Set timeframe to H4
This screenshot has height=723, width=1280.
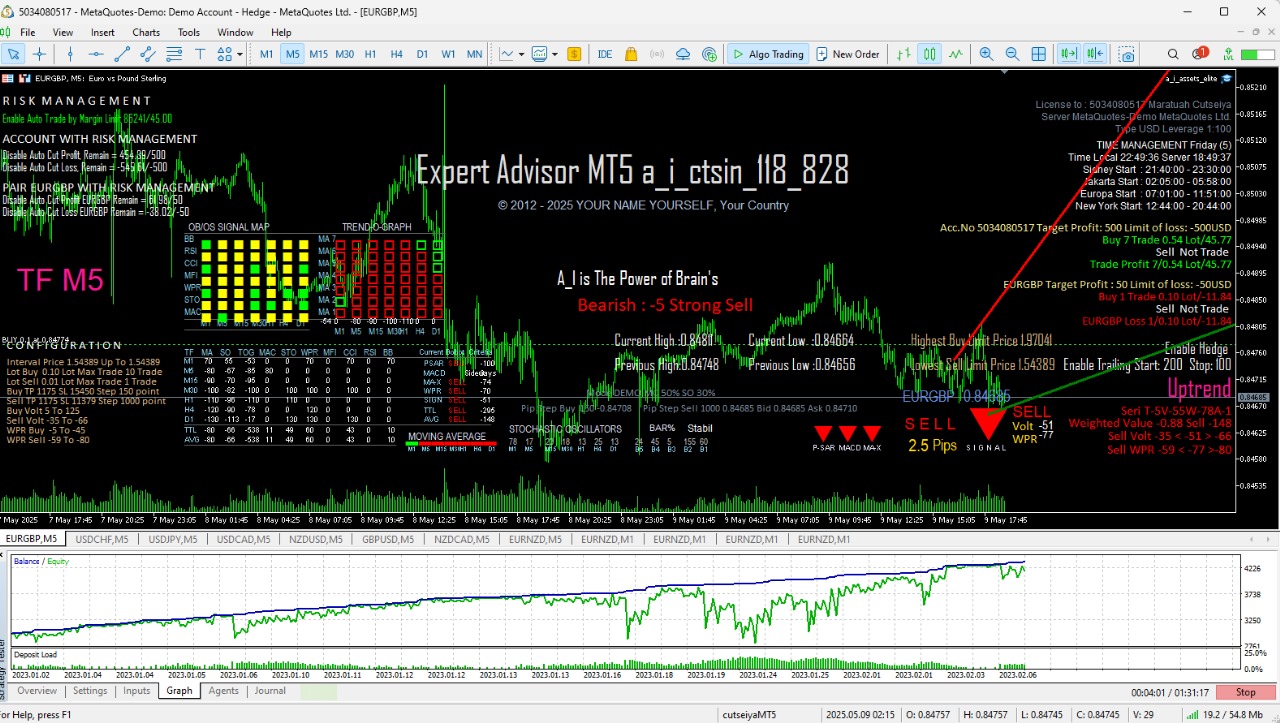pos(396,54)
